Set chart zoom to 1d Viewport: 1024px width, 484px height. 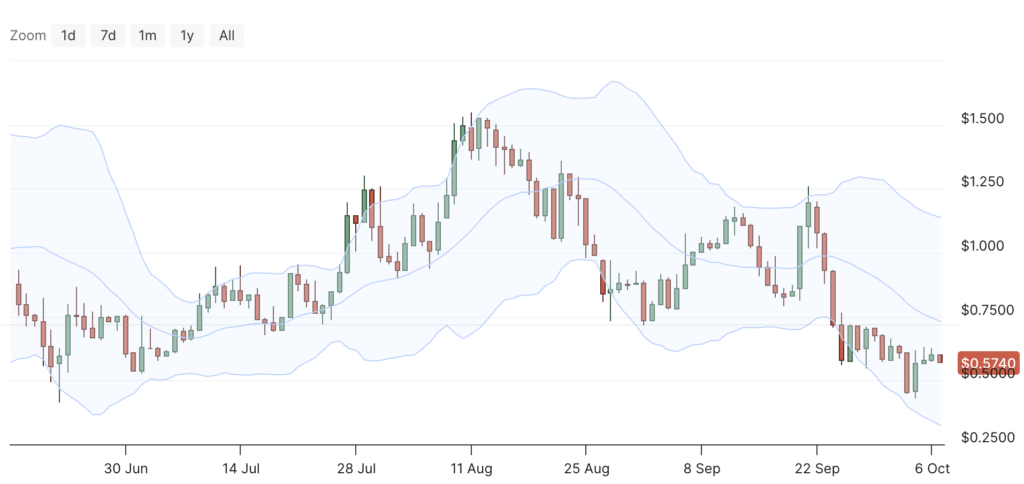tap(68, 36)
